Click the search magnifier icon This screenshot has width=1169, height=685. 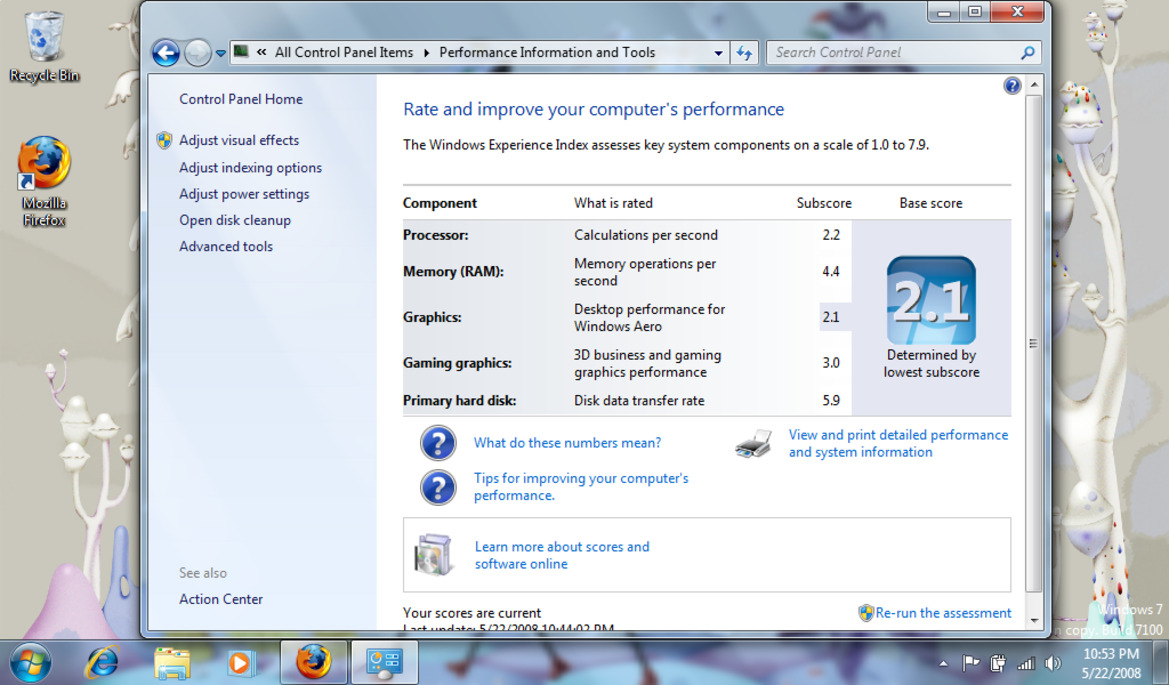1027,53
